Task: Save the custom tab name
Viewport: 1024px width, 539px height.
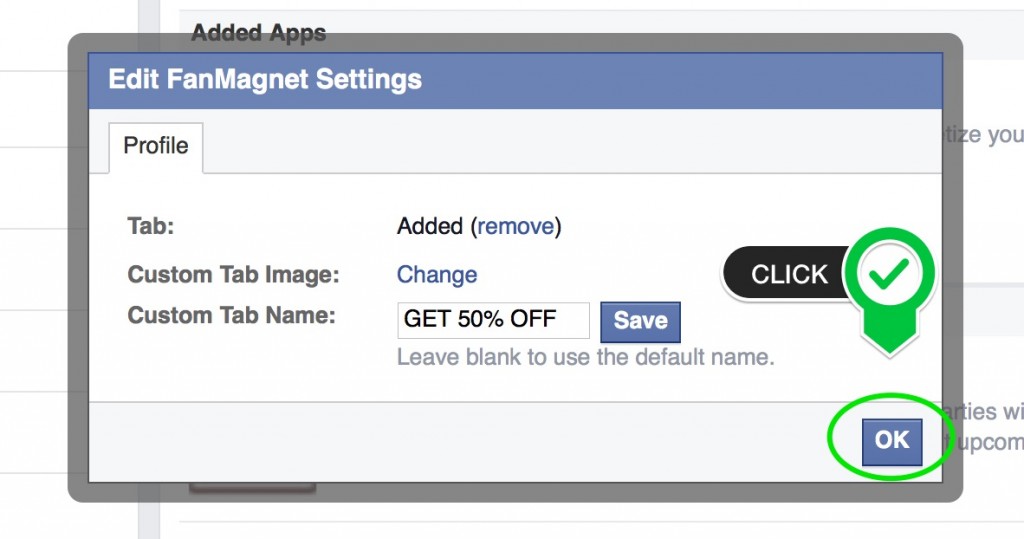Action: (x=640, y=321)
